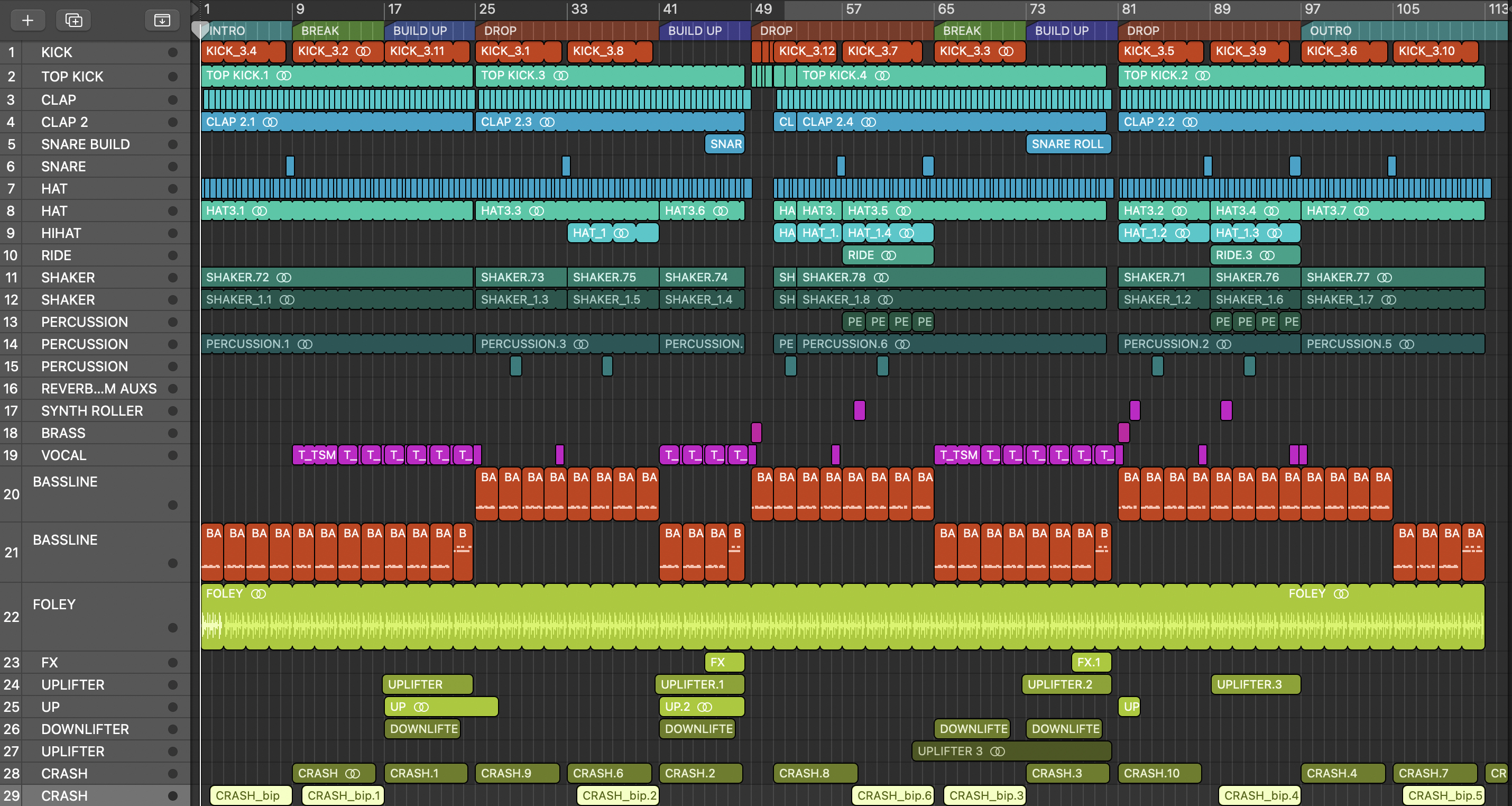Click the import-arrow button above track headers
The image size is (1512, 806).
pyautogui.click(x=161, y=21)
